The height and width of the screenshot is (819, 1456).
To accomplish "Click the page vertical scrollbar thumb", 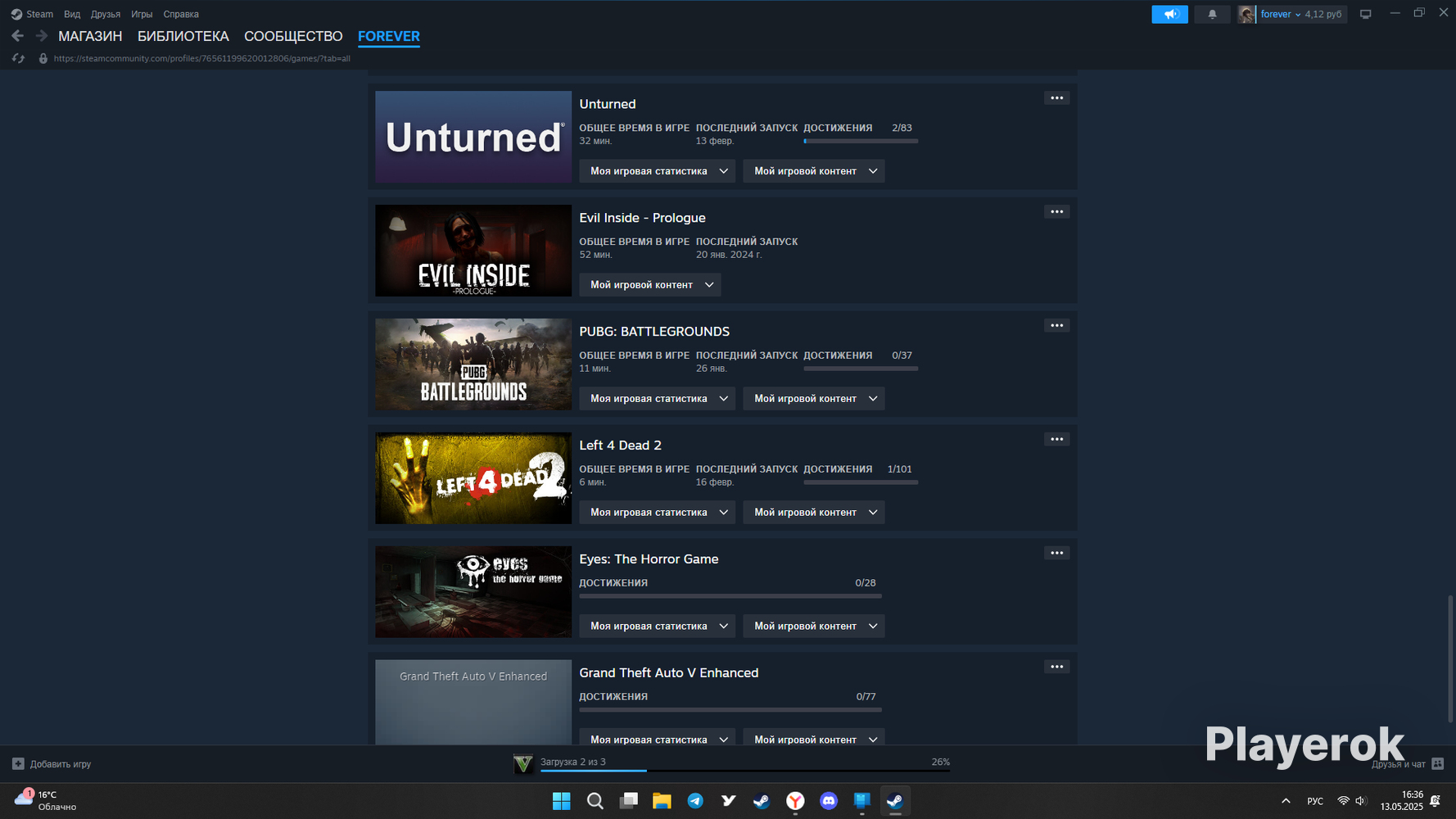I will (x=1449, y=659).
